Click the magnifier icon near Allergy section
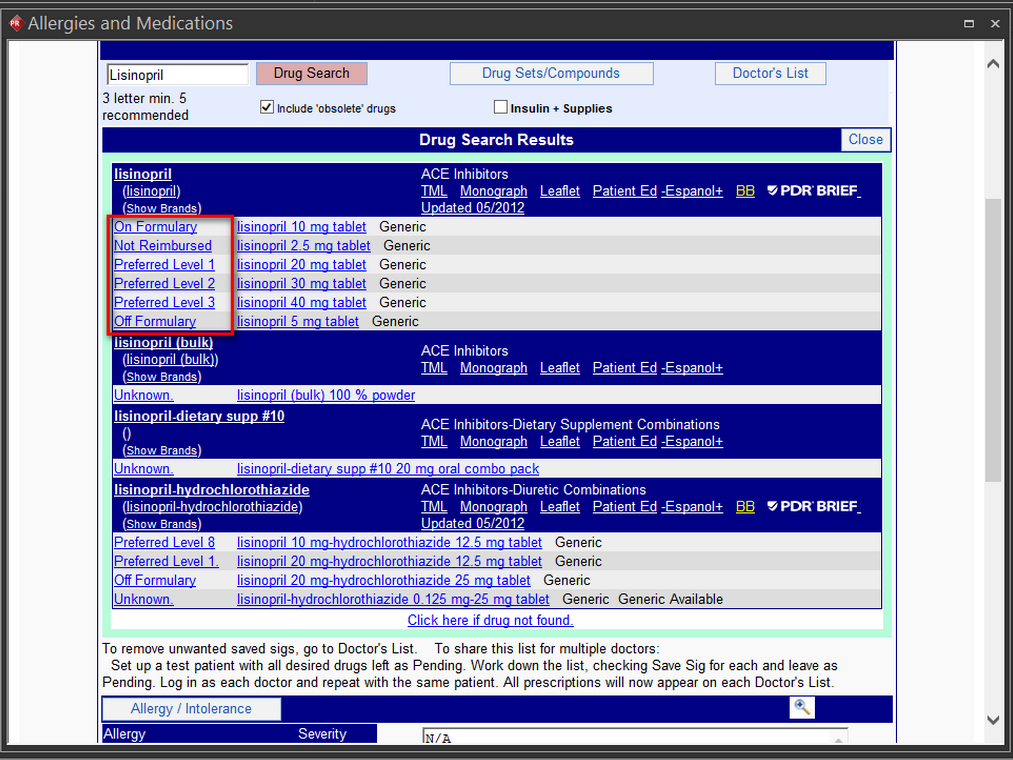Viewport: 1013px width, 760px height. pos(802,708)
